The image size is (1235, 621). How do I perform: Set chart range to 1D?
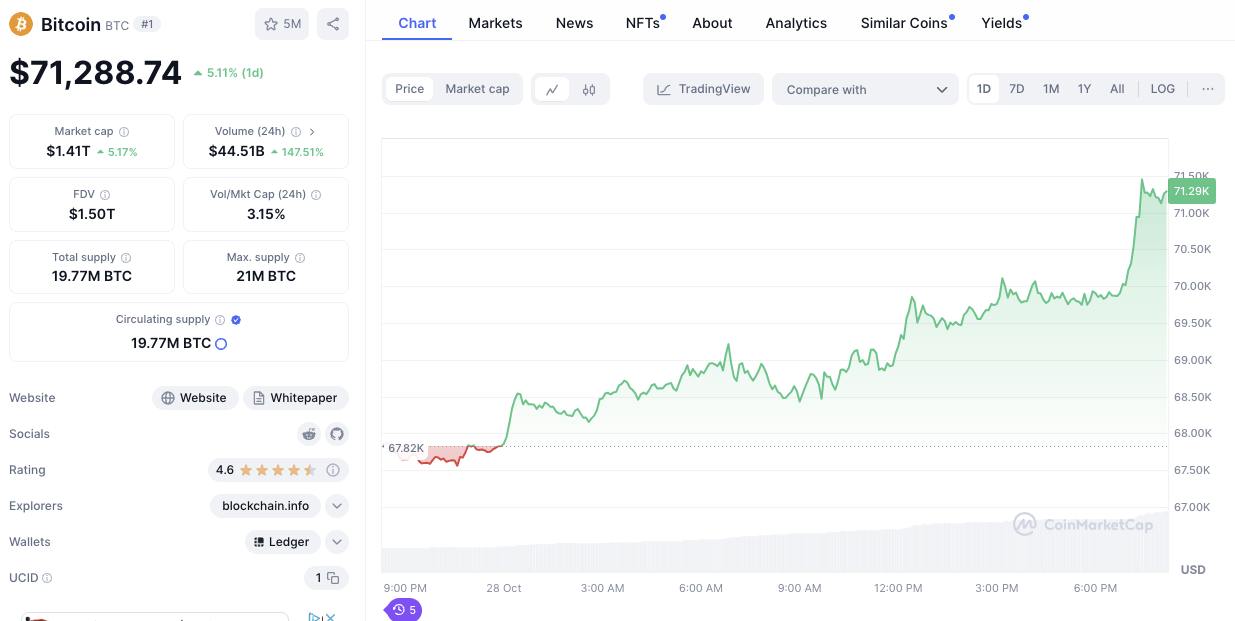point(984,89)
